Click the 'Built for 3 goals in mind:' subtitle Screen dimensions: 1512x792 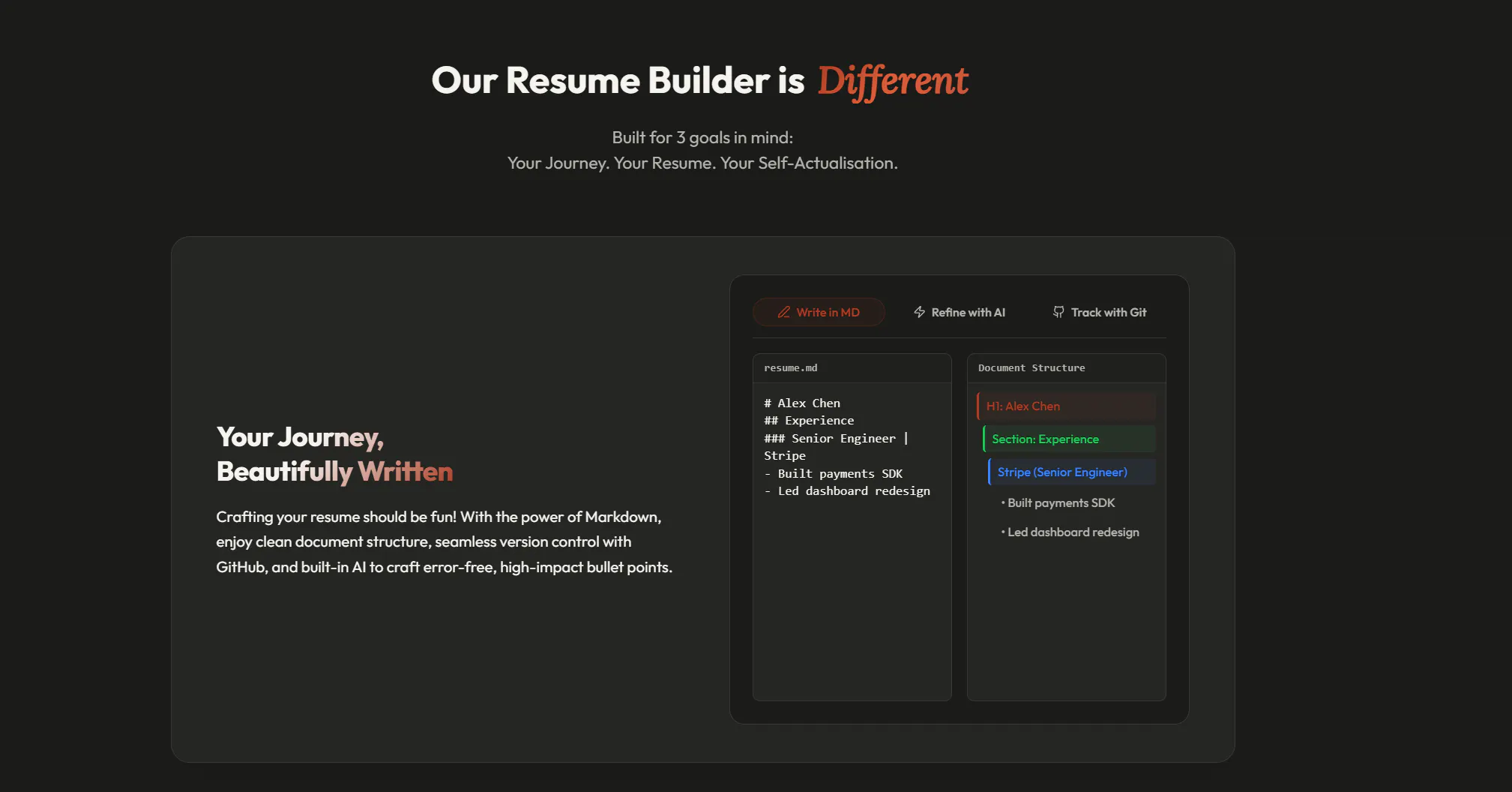[702, 138]
